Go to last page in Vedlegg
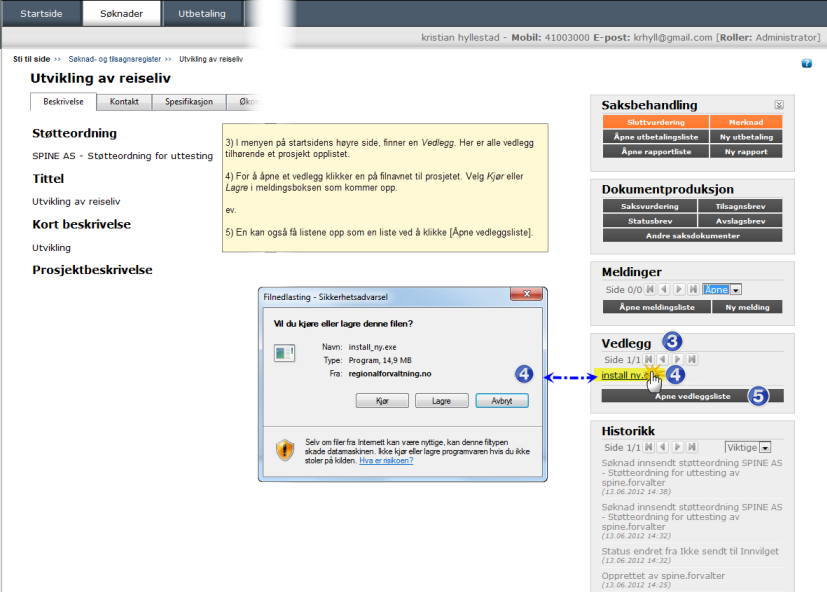The width and height of the screenshot is (827, 592). (692, 359)
